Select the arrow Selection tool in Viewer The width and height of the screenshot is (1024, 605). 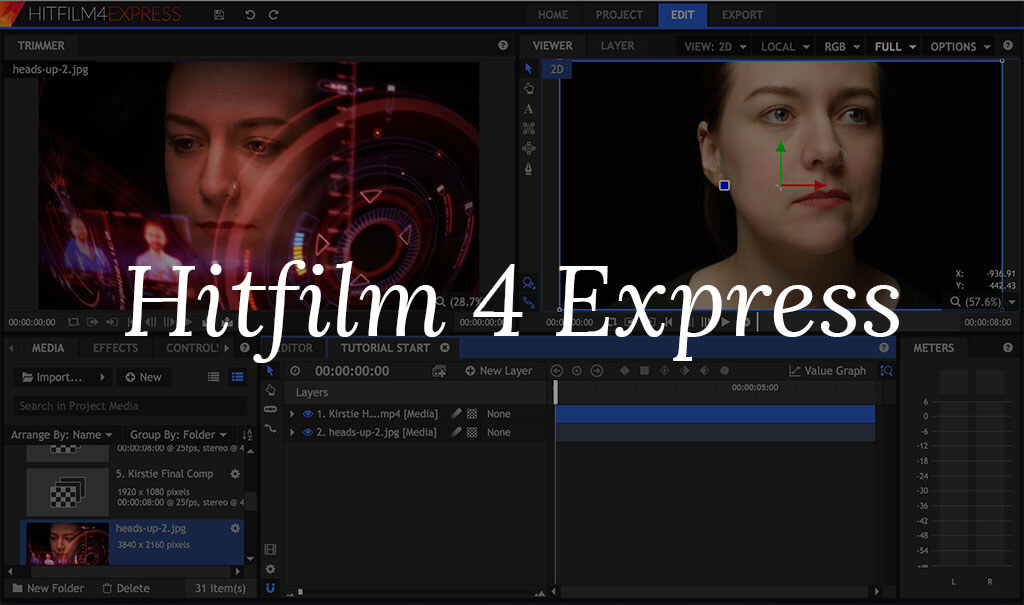(528, 69)
